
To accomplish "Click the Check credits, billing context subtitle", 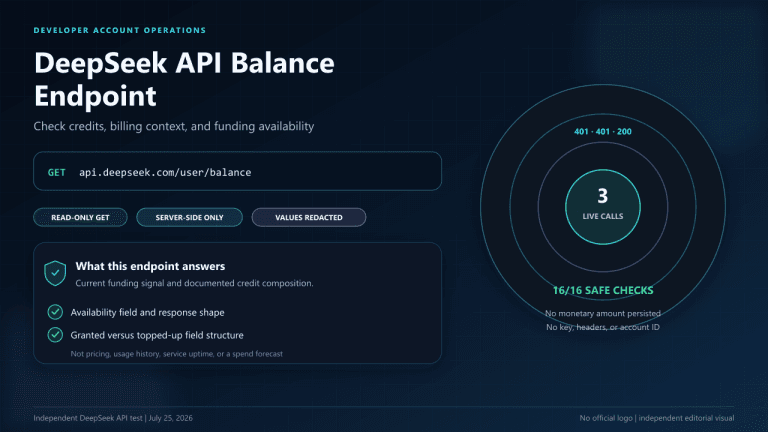I will (x=174, y=126).
